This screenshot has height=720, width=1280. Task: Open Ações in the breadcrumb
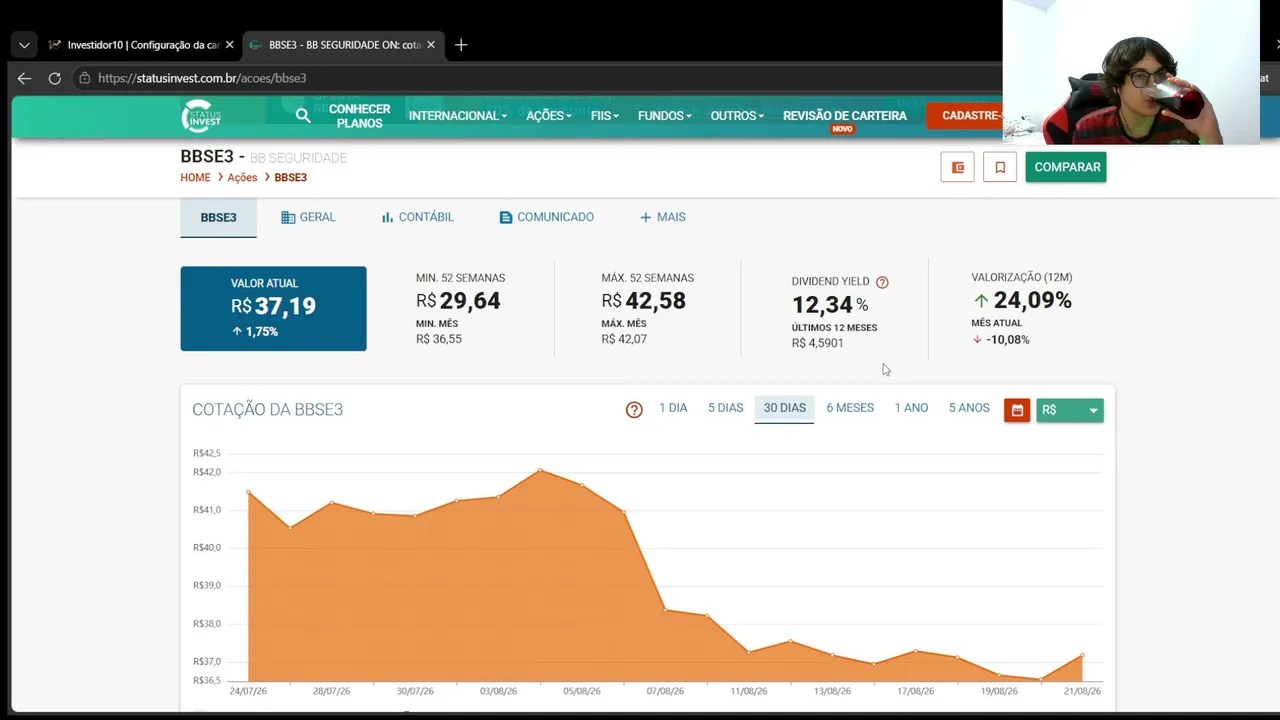point(242,177)
